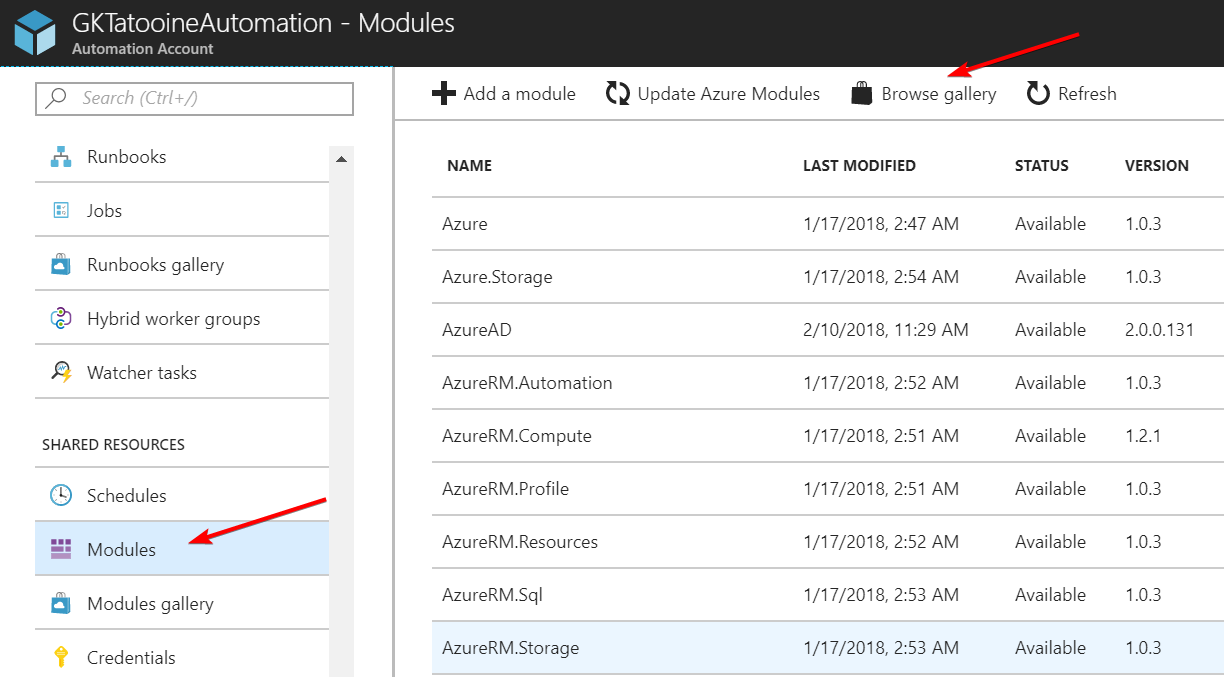Click Update Azure Modules
Image resolution: width=1224 pixels, height=677 pixels.
pyautogui.click(x=712, y=93)
